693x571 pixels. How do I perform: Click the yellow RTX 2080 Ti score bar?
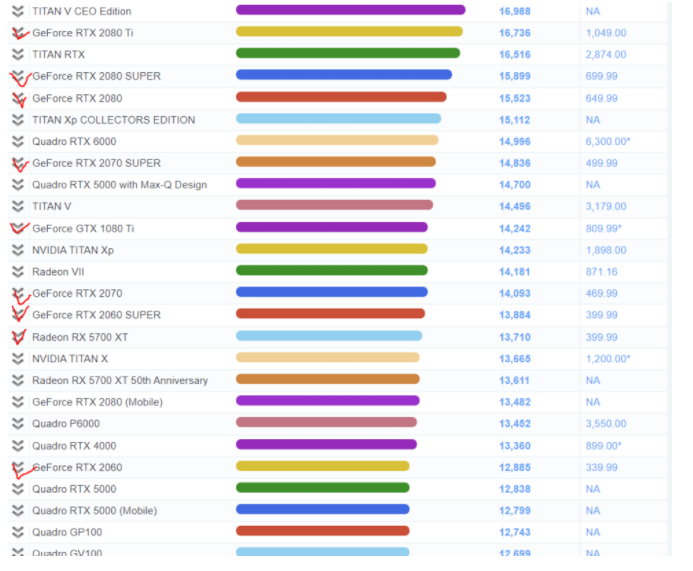click(x=349, y=31)
